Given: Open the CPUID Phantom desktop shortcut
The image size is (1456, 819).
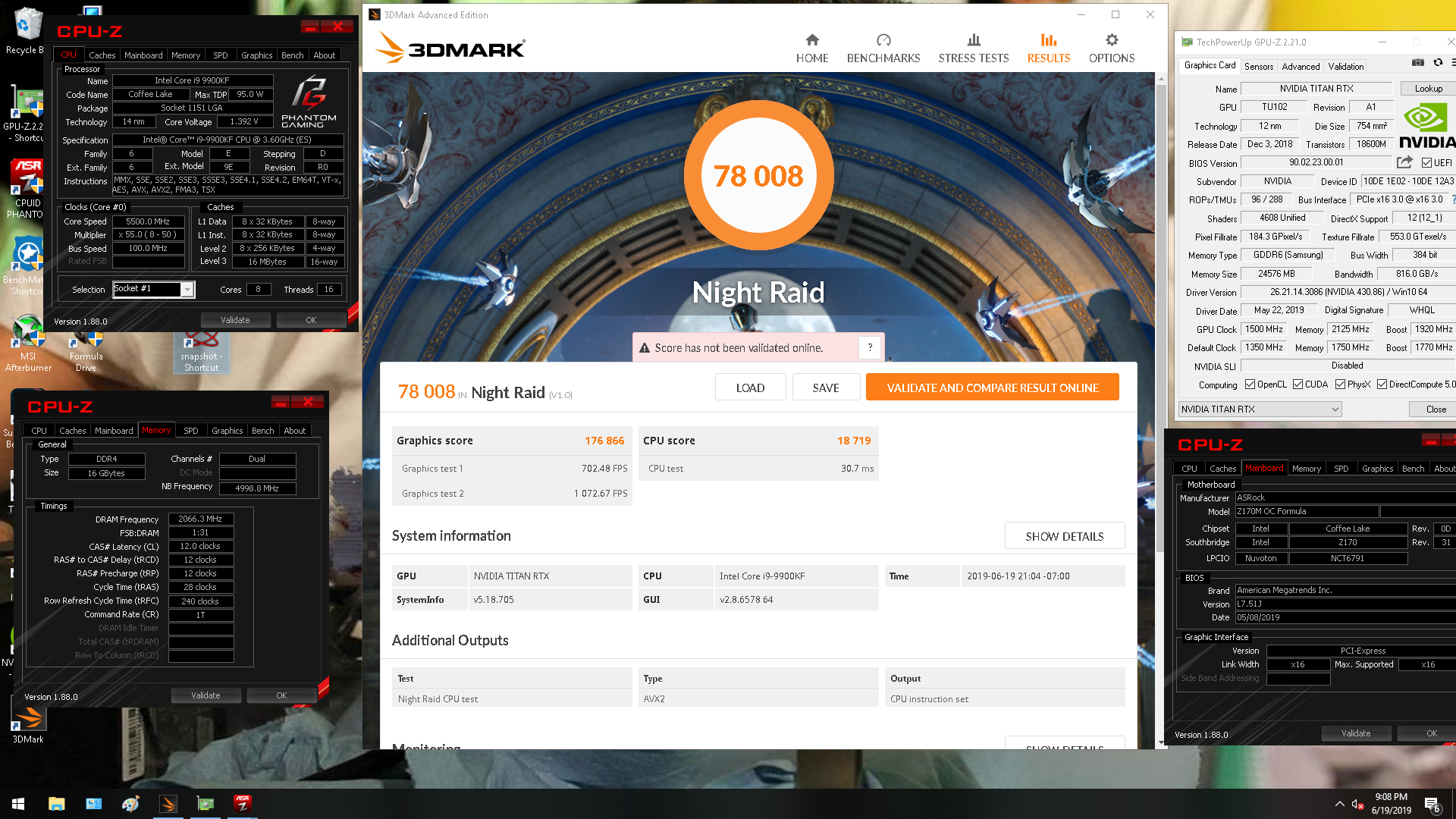Looking at the screenshot, I should 27,190.
